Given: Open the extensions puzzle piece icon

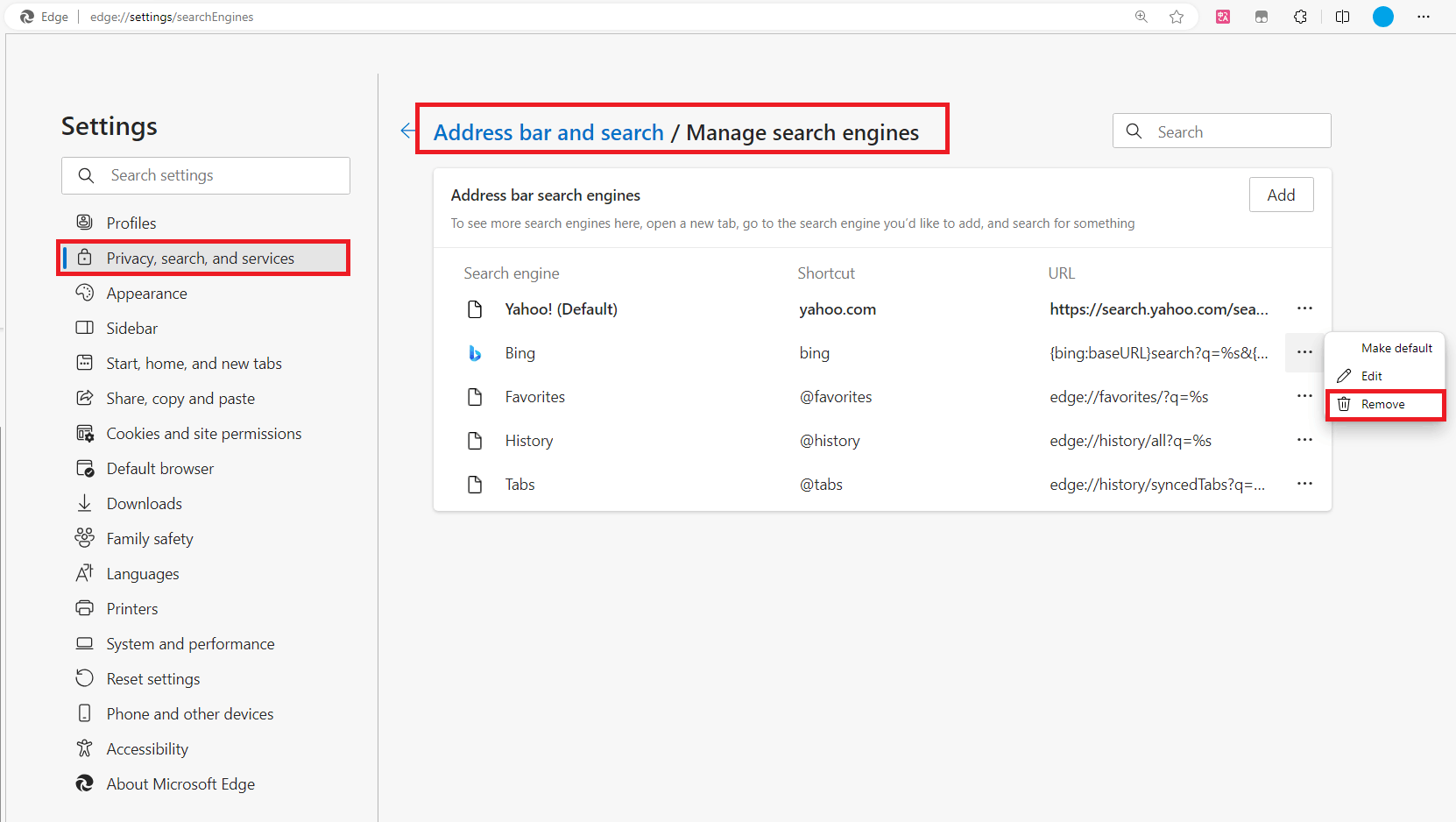Looking at the screenshot, I should 1300,17.
